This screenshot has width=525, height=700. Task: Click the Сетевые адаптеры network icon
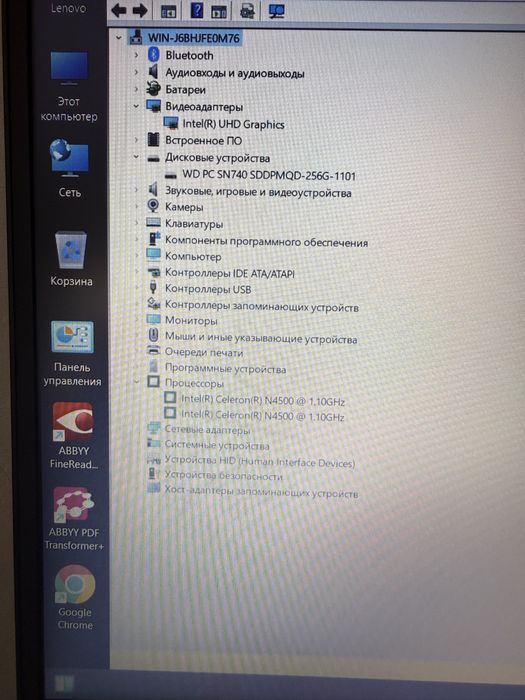(x=154, y=429)
